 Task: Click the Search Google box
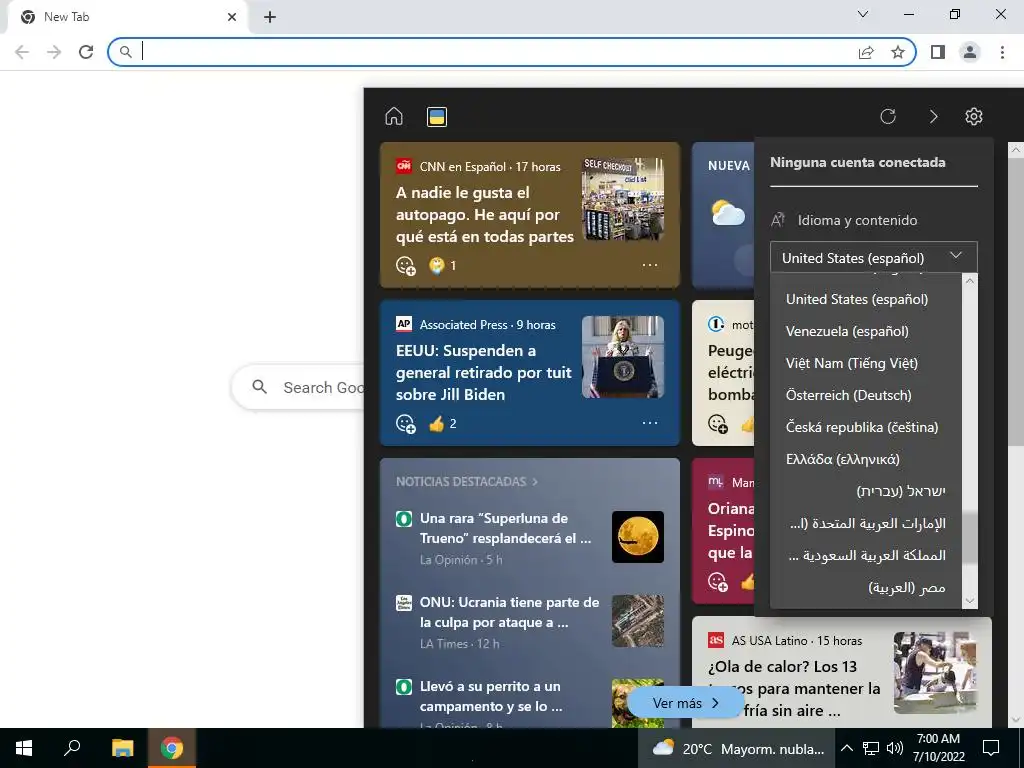(x=298, y=387)
